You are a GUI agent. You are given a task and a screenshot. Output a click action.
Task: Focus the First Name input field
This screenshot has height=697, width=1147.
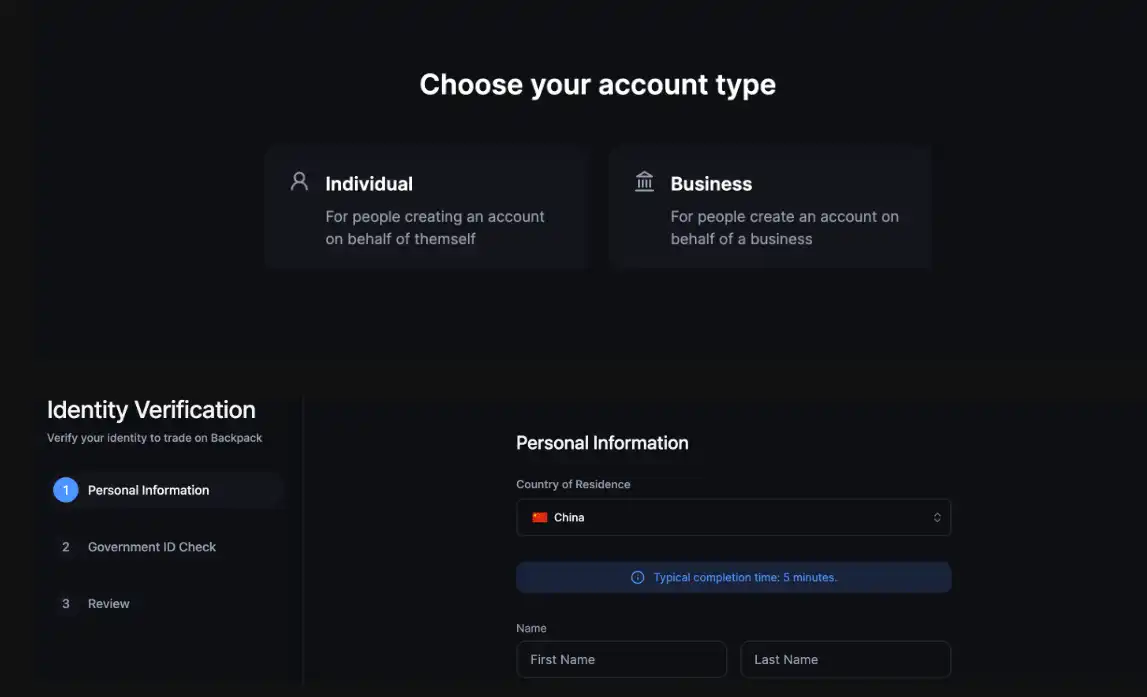point(621,660)
